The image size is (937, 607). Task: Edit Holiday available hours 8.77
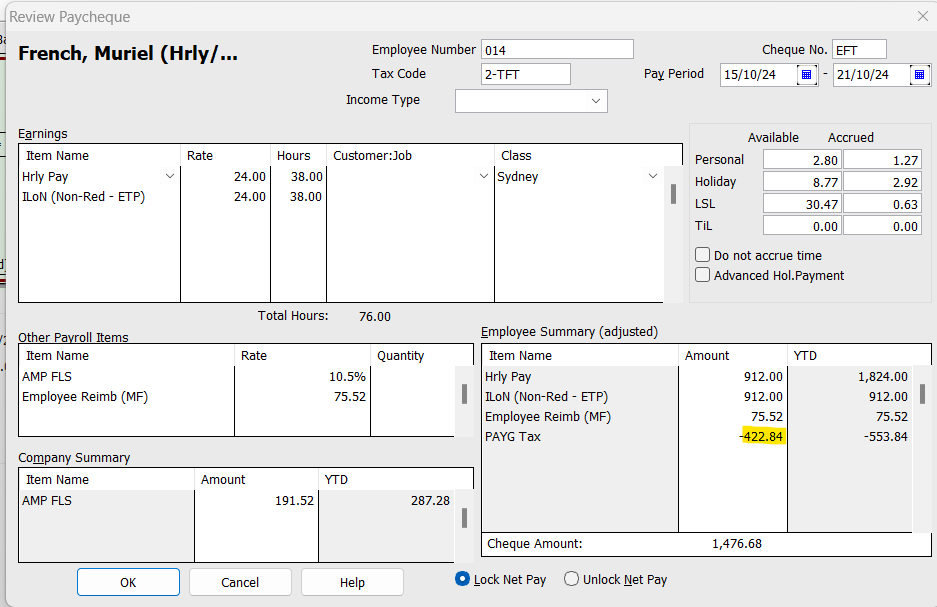[x=802, y=182]
